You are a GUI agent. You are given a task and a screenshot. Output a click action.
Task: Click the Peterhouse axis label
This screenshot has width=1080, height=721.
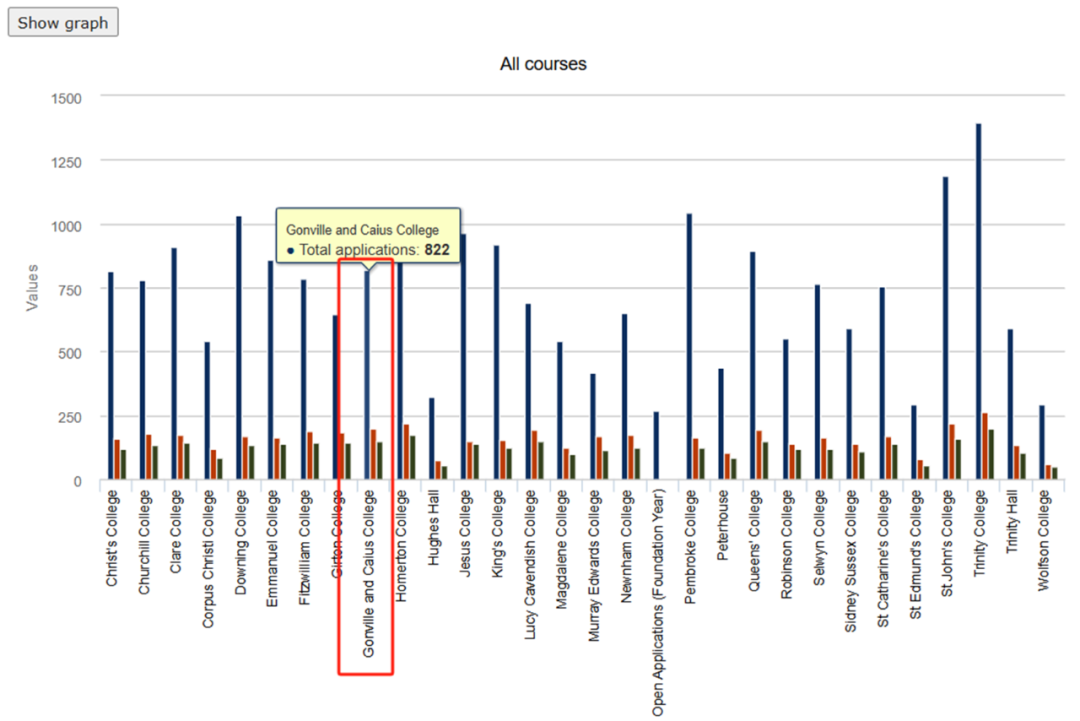[x=722, y=526]
